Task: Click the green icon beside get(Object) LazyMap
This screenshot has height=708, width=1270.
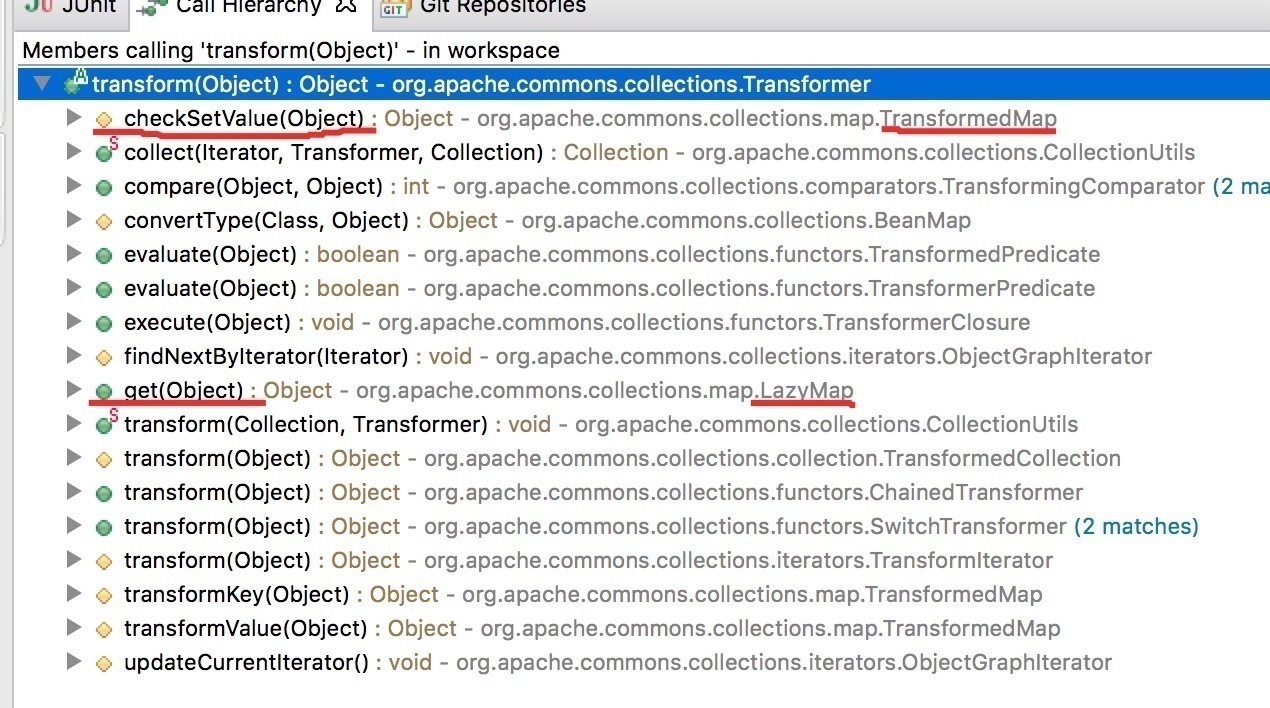Action: coord(103,391)
